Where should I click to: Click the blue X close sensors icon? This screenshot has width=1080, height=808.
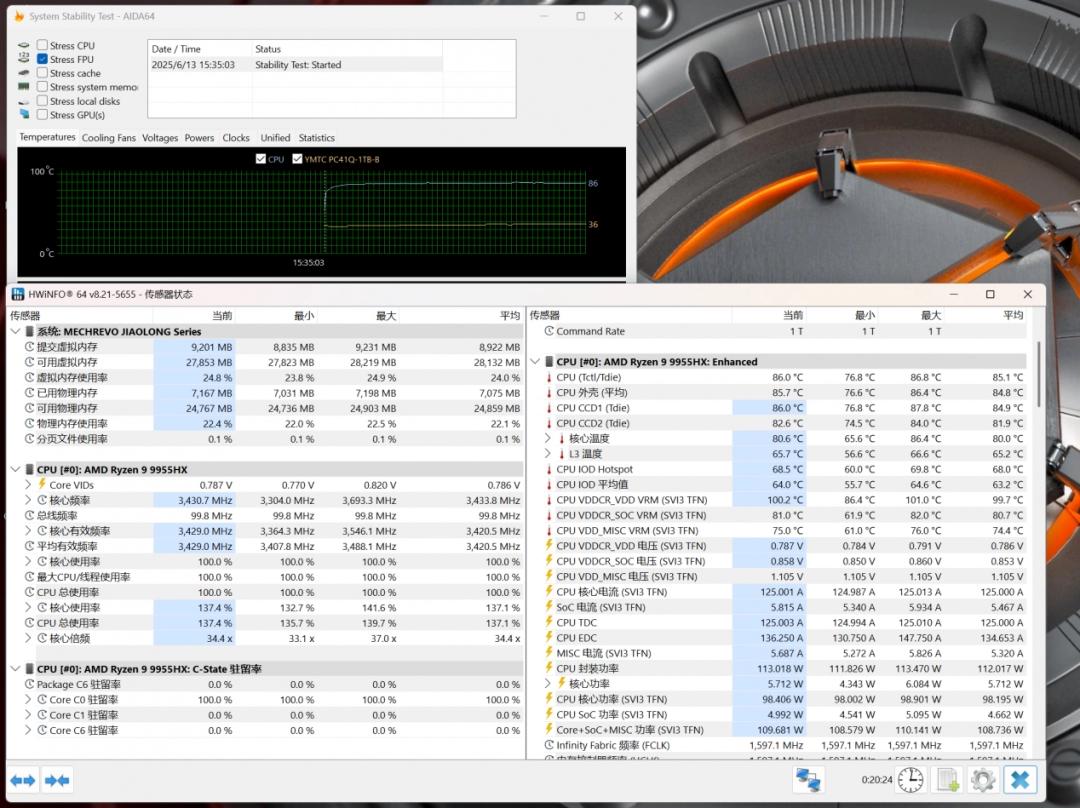click(x=1020, y=779)
